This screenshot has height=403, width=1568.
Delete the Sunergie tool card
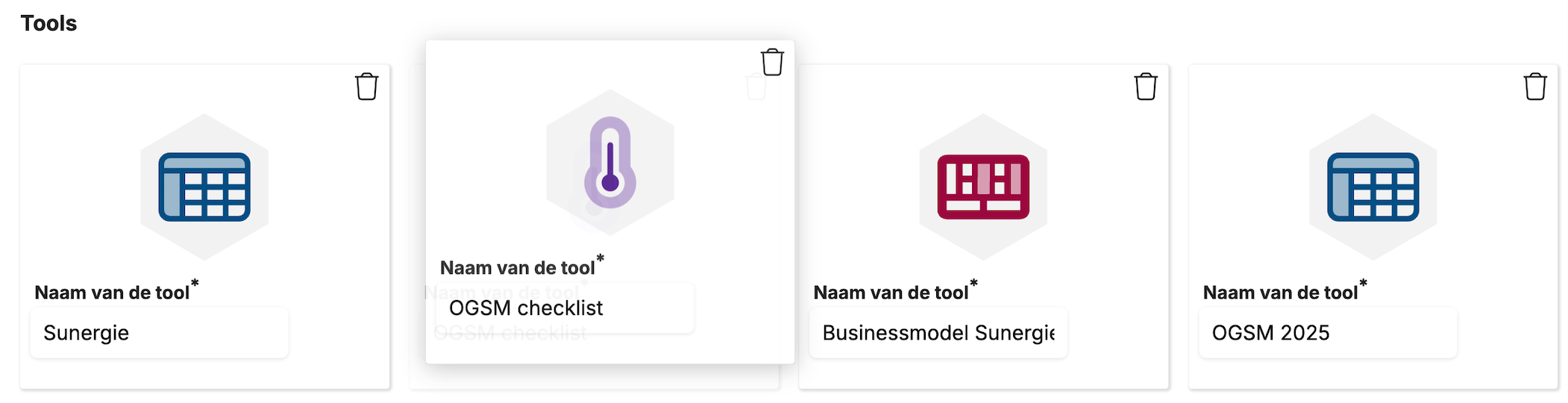[x=366, y=87]
